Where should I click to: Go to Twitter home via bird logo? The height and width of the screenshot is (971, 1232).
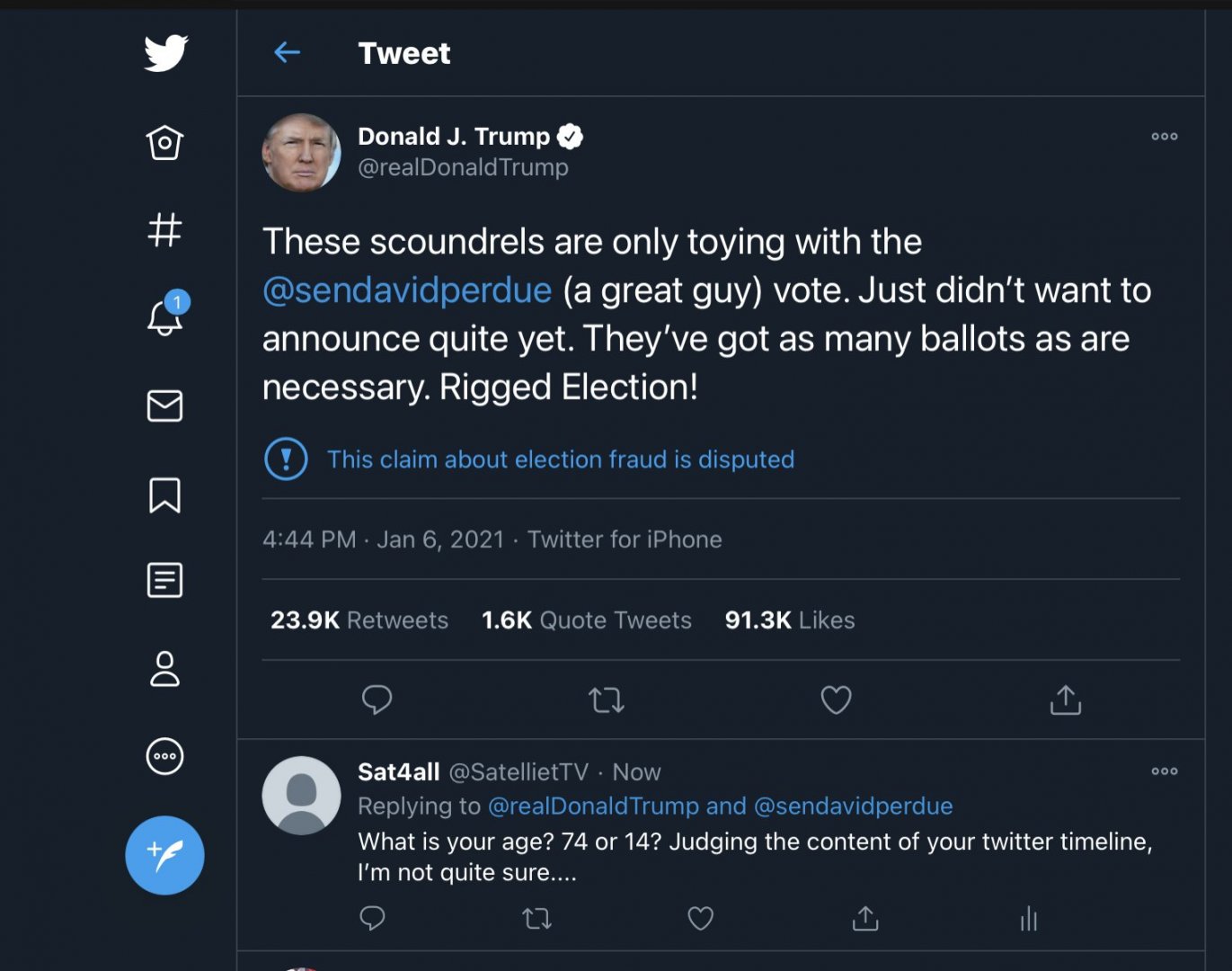[165, 53]
